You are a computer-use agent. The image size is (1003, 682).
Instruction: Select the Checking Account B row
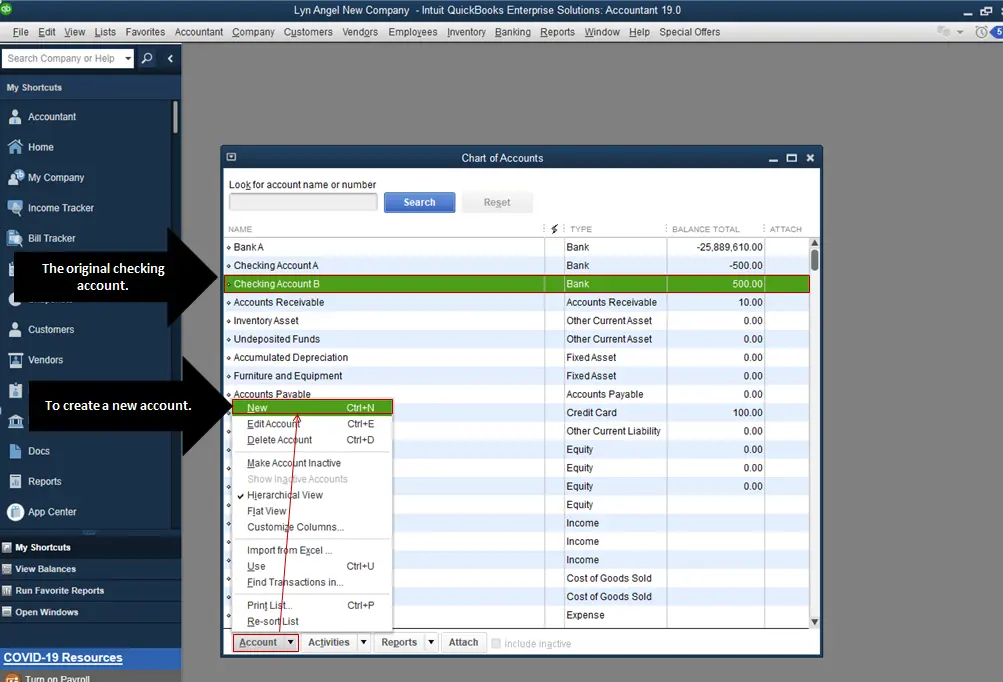click(517, 284)
